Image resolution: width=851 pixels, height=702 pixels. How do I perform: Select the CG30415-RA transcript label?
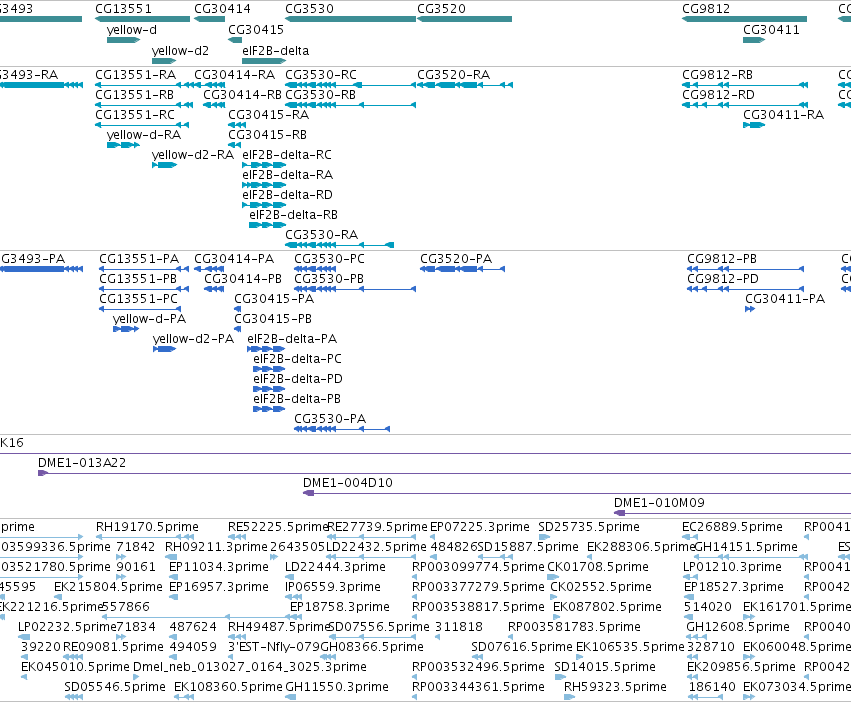point(269,115)
